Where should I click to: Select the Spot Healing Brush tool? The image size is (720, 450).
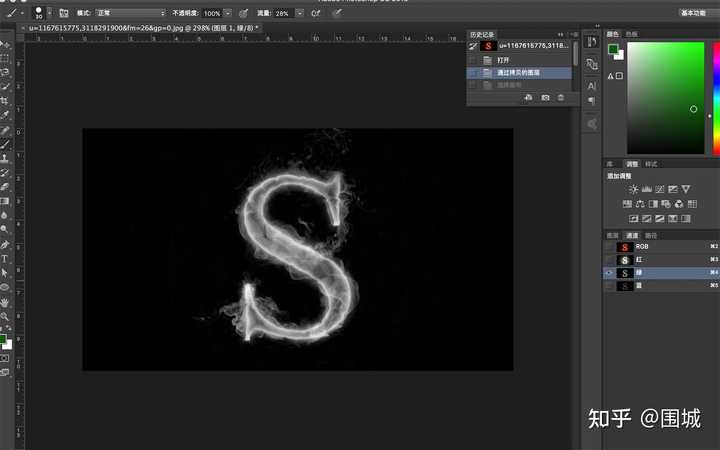(x=5, y=130)
